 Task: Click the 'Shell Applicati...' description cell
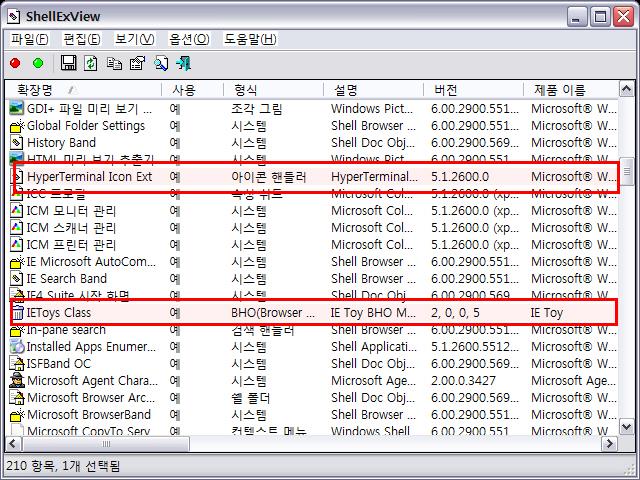[x=374, y=347]
